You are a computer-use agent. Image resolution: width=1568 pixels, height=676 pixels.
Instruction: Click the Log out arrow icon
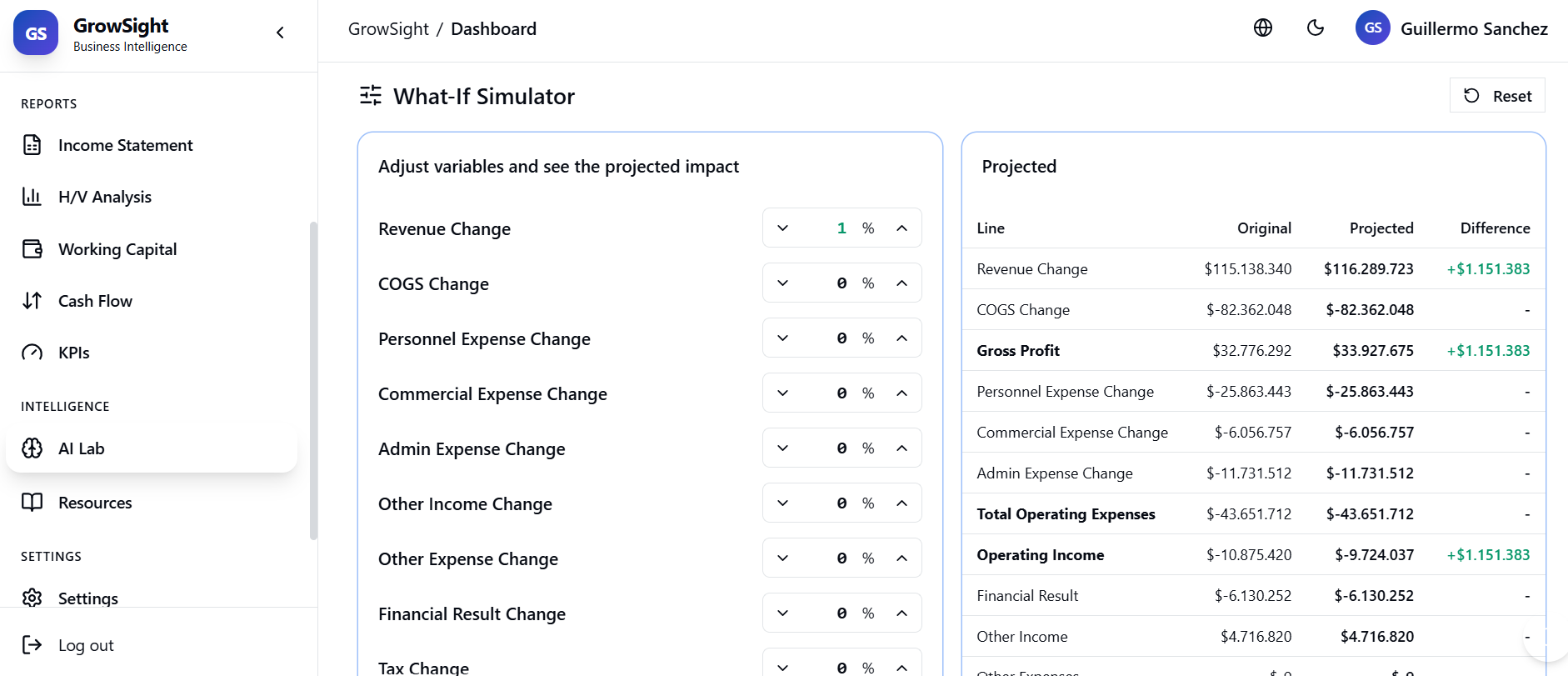[x=32, y=645]
